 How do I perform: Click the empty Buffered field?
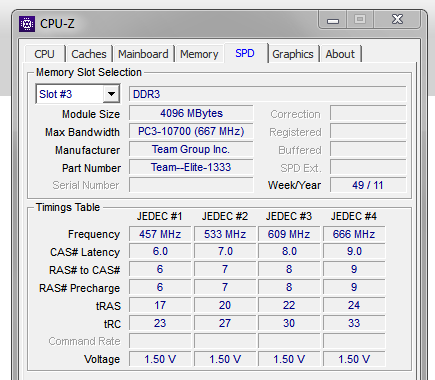click(x=368, y=149)
